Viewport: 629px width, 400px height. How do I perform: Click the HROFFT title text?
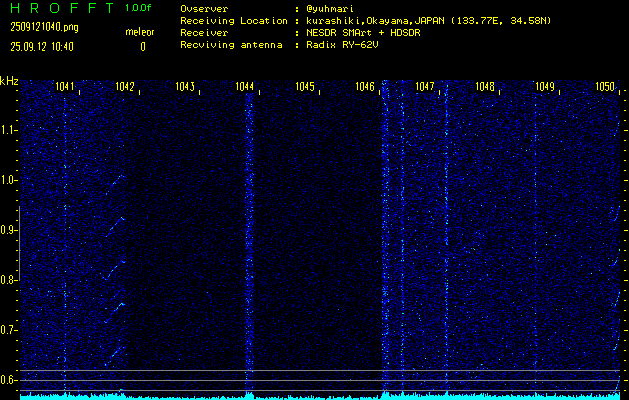click(62, 8)
